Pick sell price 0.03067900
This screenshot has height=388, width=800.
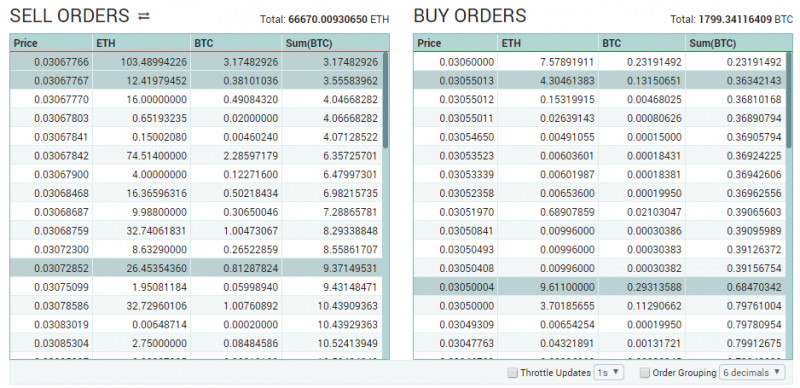coord(62,175)
